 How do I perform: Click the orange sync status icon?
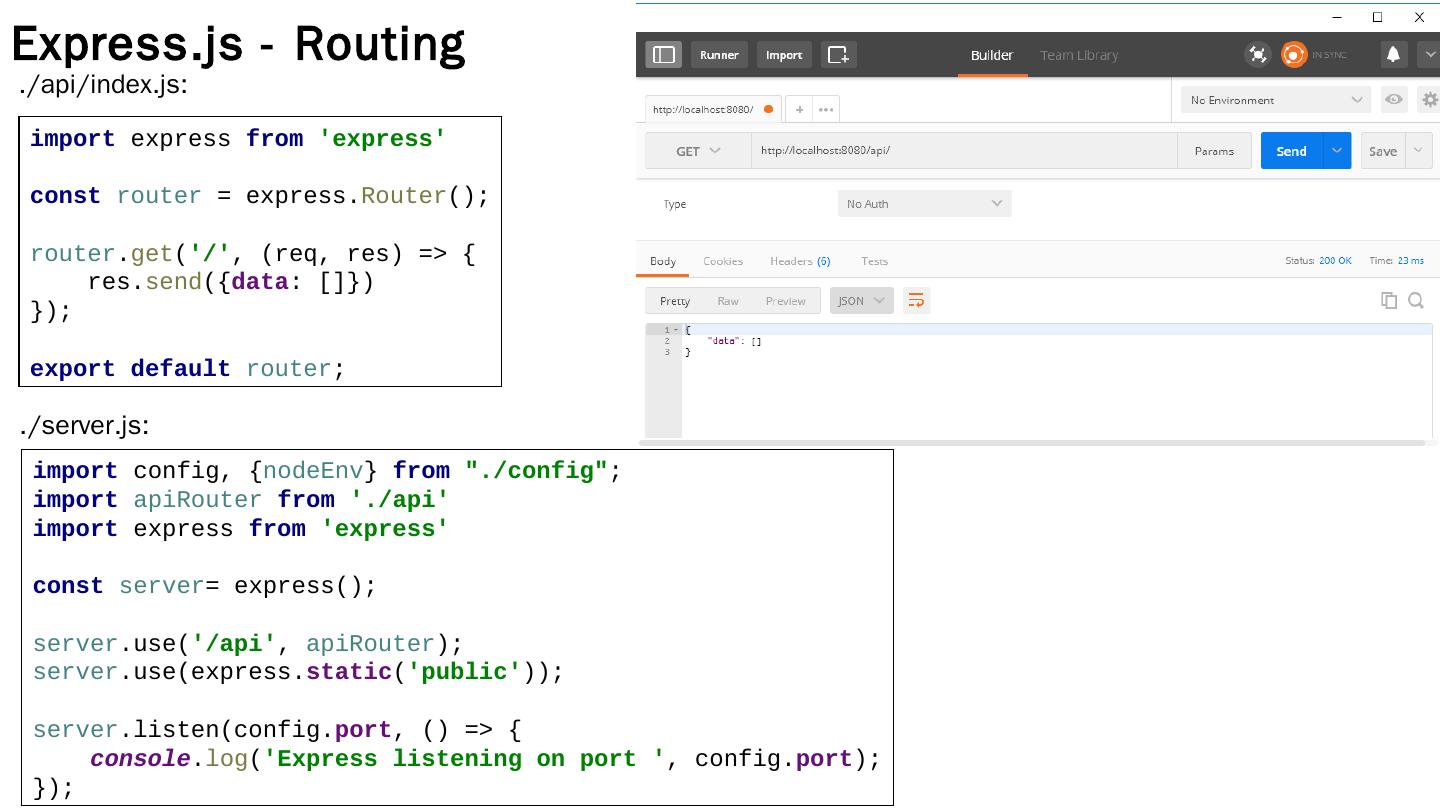[x=1294, y=55]
